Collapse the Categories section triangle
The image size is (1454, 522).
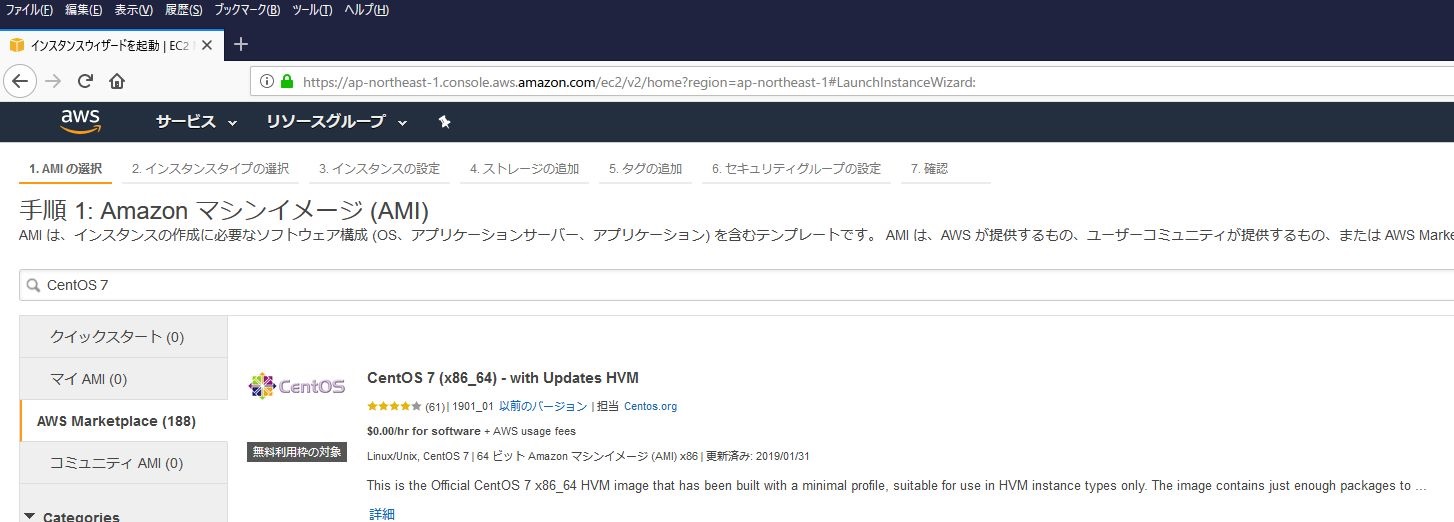pos(29,516)
